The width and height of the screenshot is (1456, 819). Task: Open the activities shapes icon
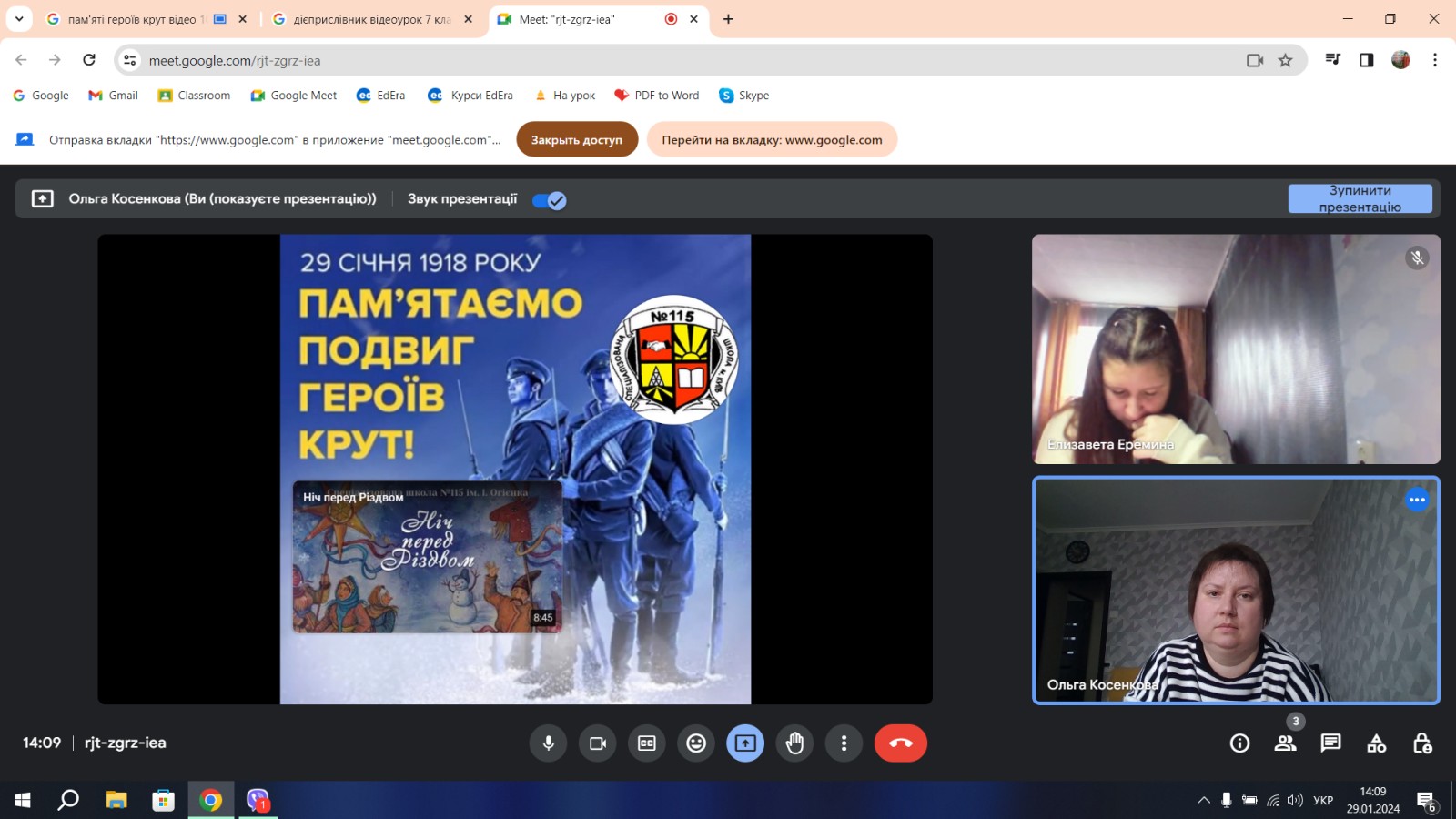pos(1376,743)
